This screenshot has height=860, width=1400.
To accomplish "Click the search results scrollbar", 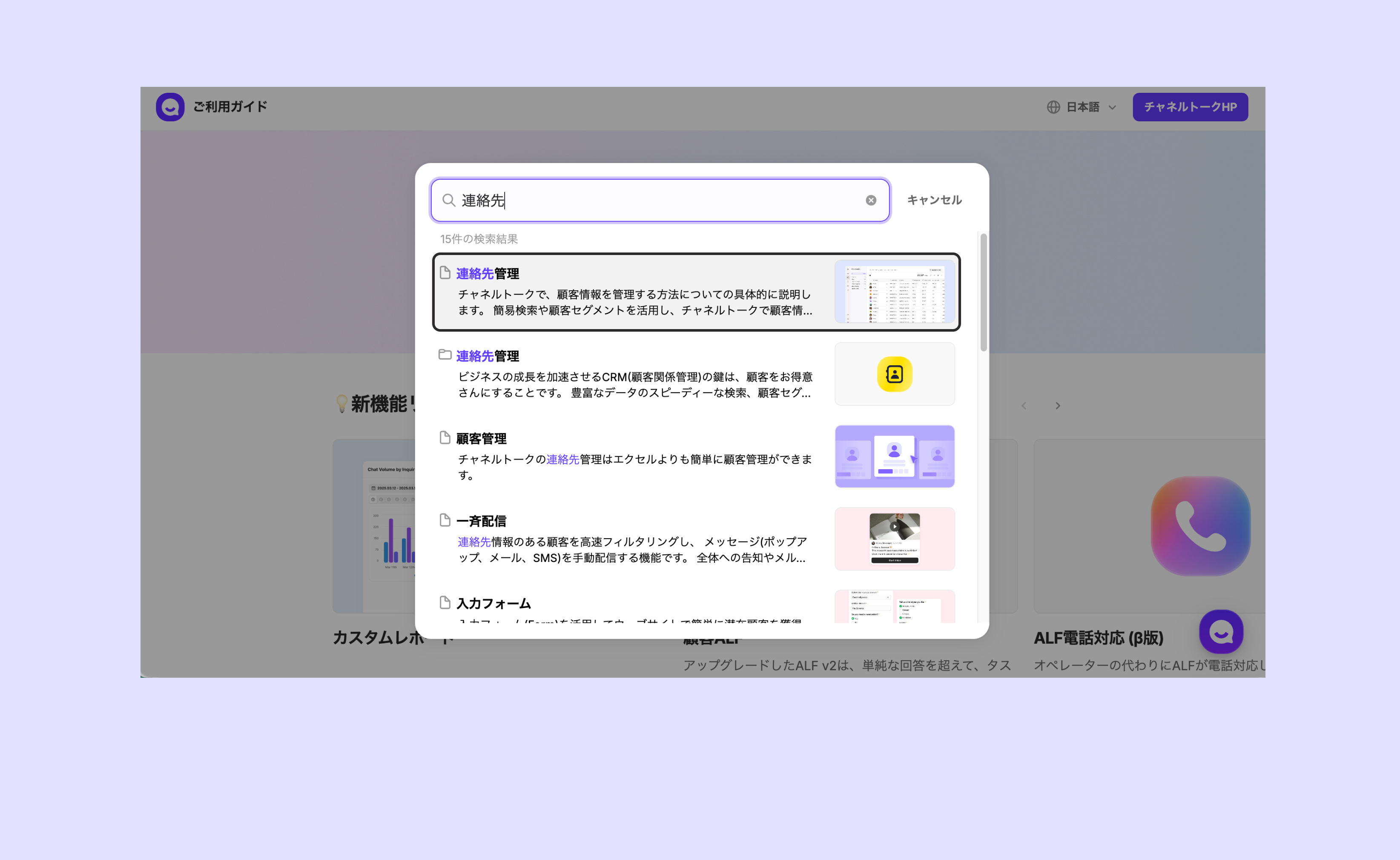I will [x=983, y=292].
